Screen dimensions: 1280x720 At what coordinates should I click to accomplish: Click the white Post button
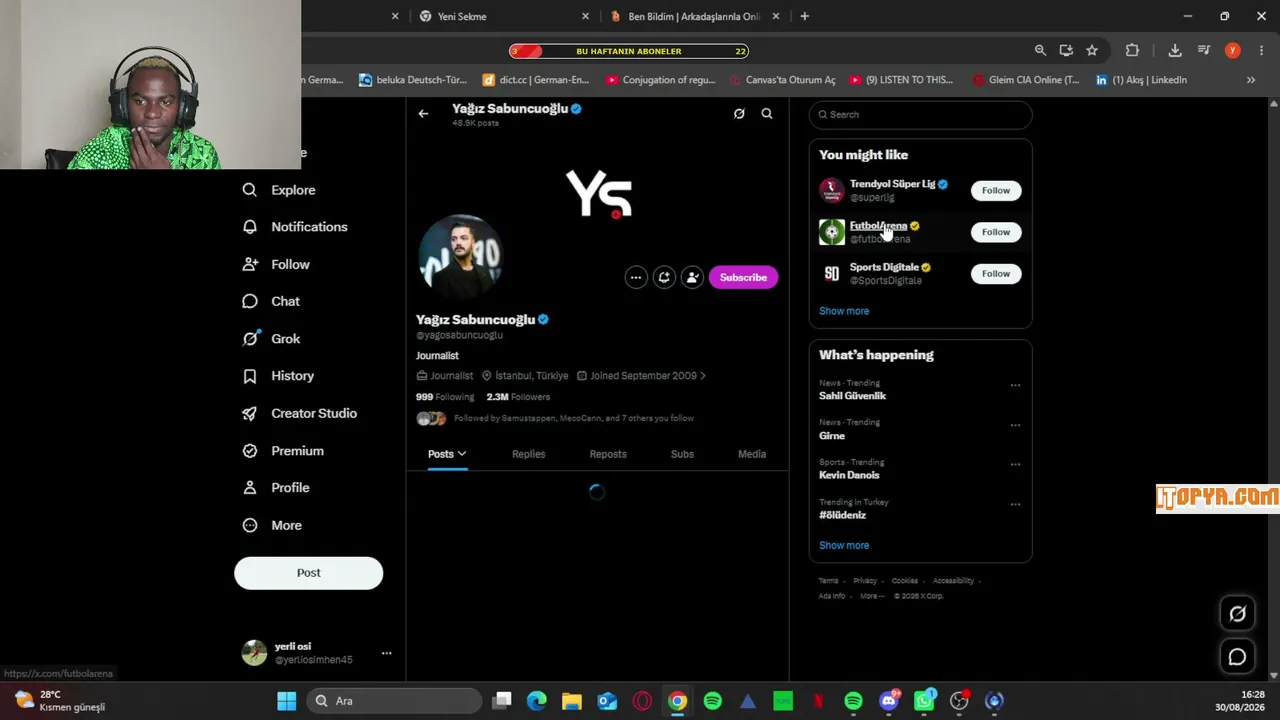point(308,573)
